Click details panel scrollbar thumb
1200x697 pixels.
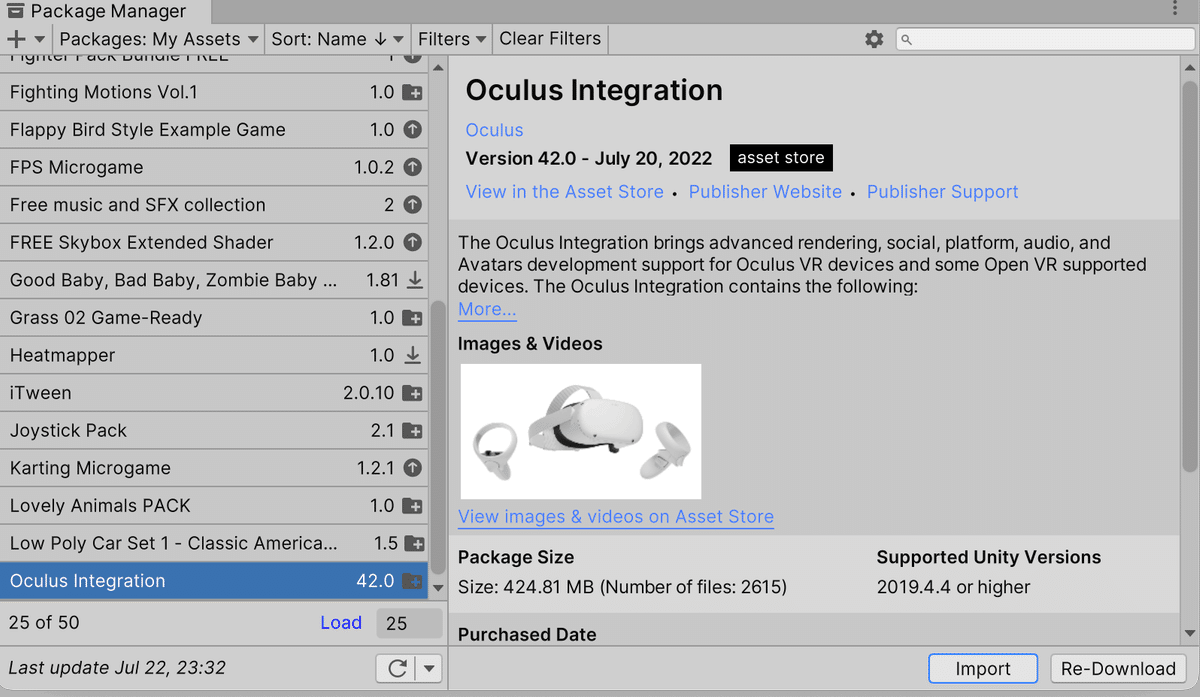pyautogui.click(x=1190, y=276)
